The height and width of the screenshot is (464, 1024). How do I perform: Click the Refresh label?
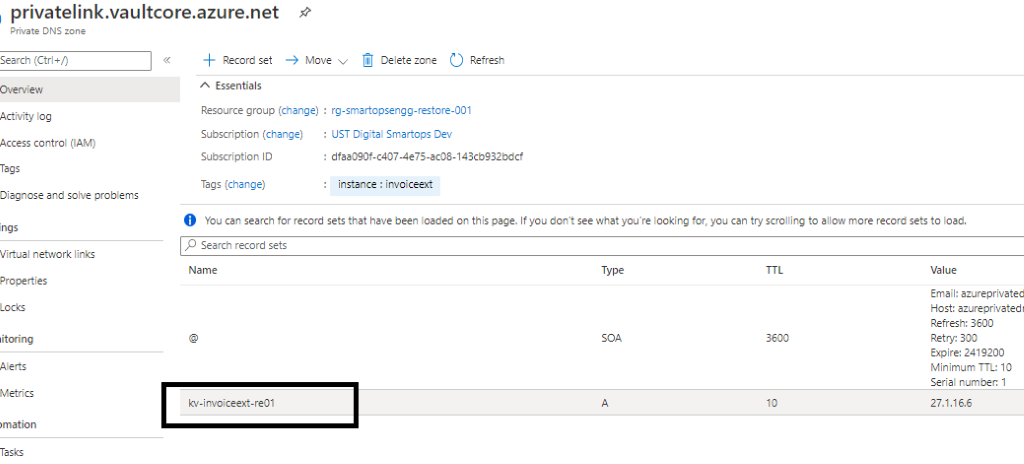click(487, 60)
